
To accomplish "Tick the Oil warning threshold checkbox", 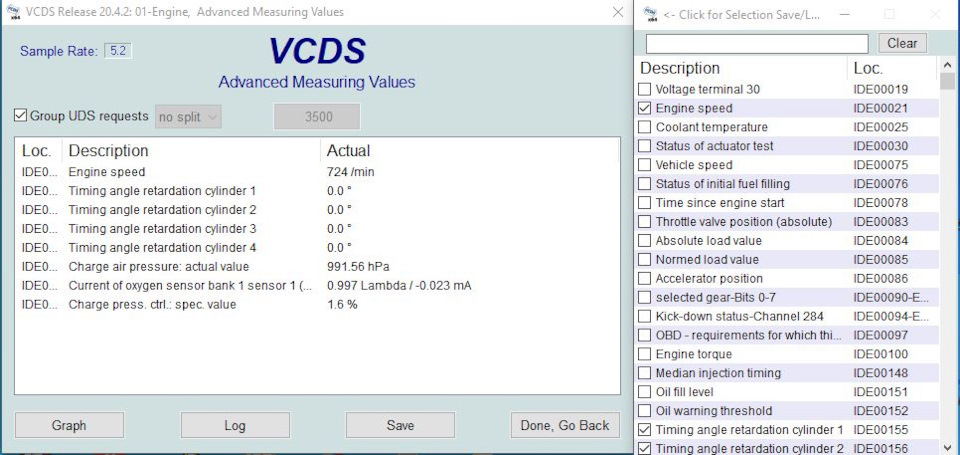I will (645, 411).
